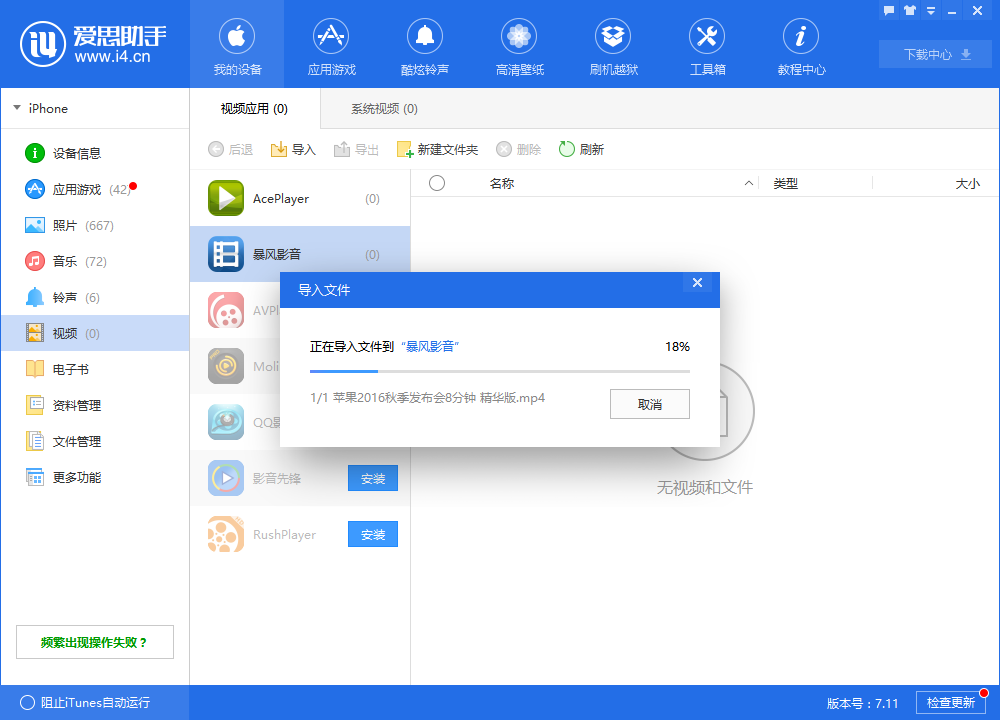1000x720 pixels.
Task: Click the 删除 delete toolbar button
Action: (518, 149)
